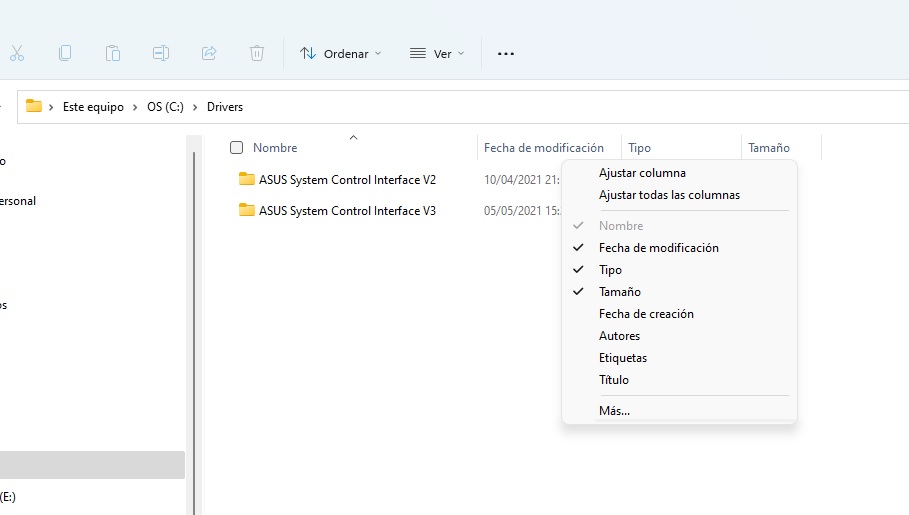Click the Delete trash can icon
The height and width of the screenshot is (515, 909).
[257, 53]
